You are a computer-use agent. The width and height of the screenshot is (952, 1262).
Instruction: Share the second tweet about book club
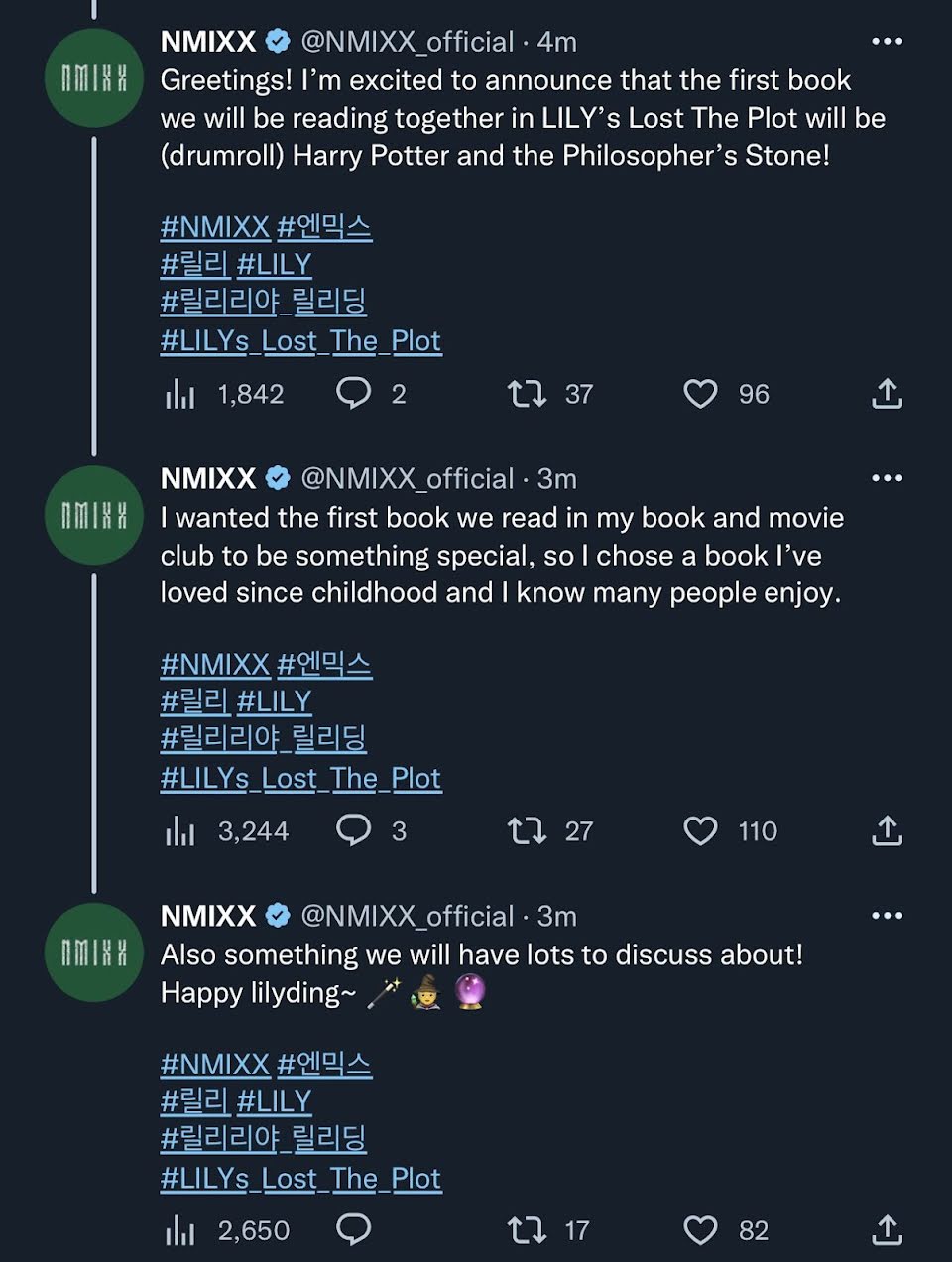pyautogui.click(x=887, y=831)
